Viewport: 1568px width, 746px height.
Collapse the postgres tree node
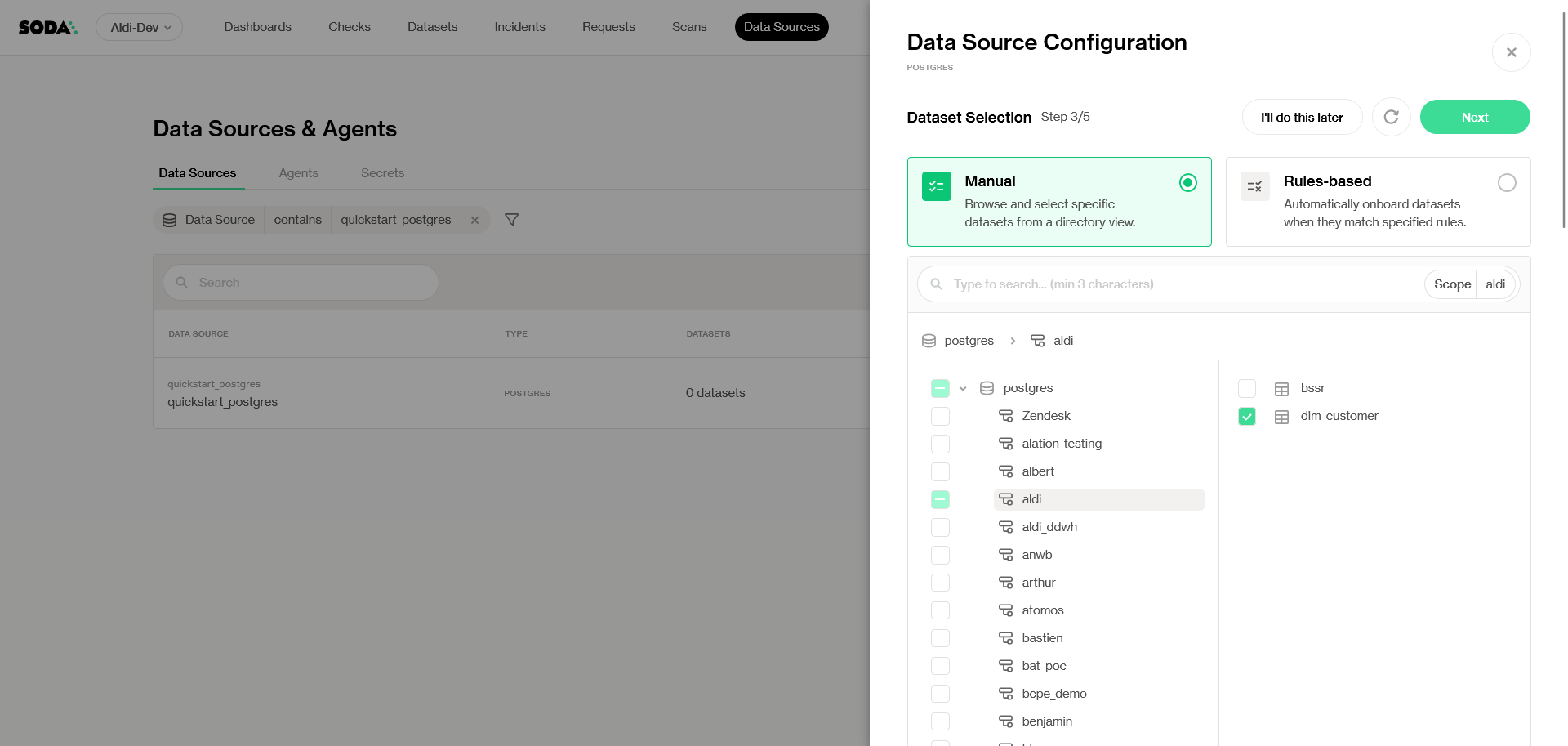pyautogui.click(x=963, y=388)
